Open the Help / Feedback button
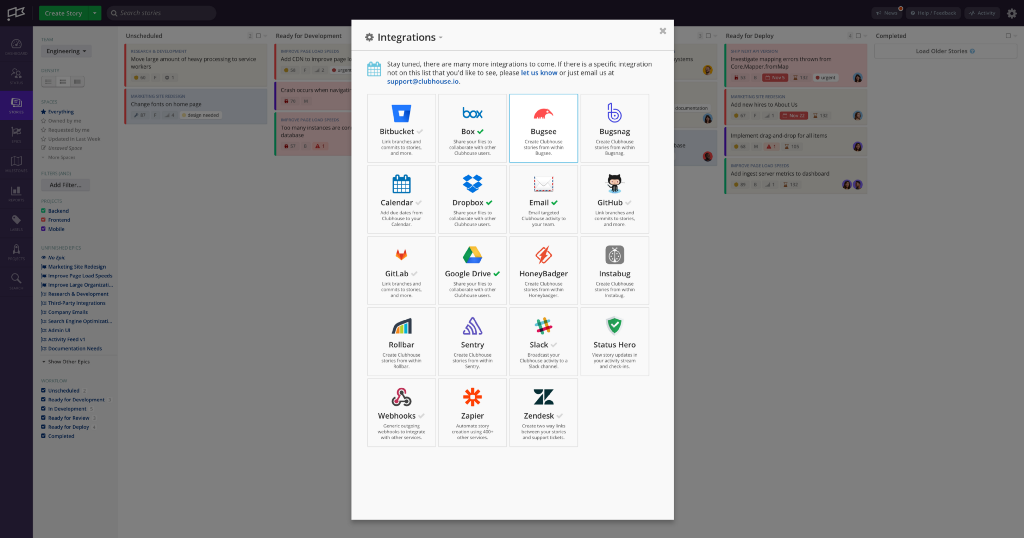 coord(934,13)
